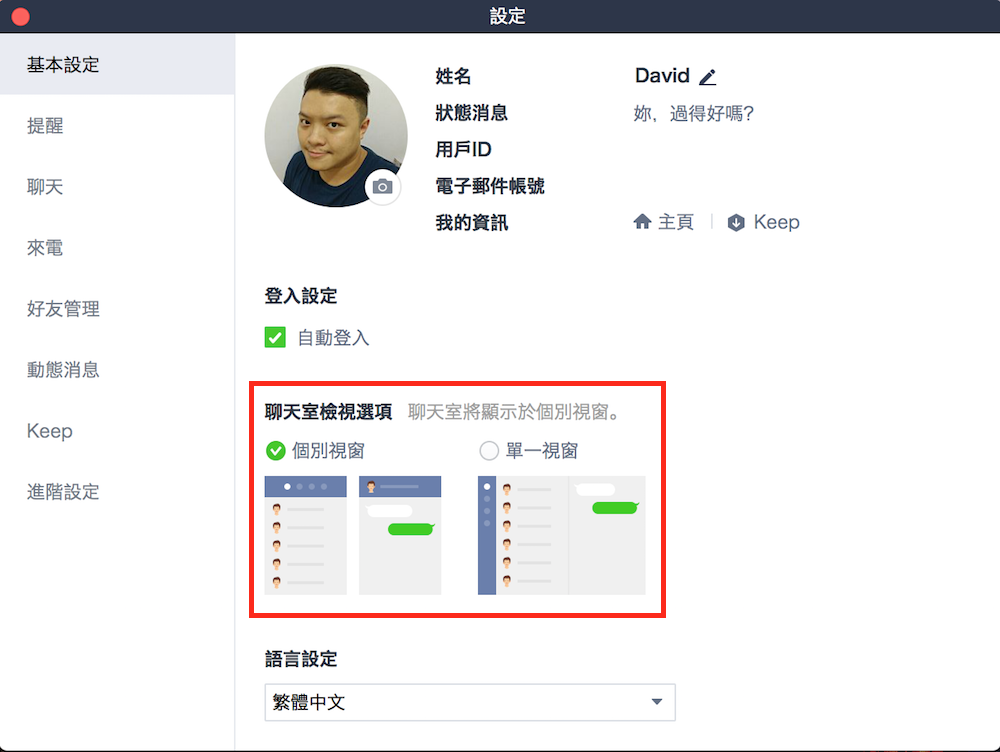Screen dimensions: 1000x752
Task: Switch to the 聊天 settings section
Action: tap(117, 187)
